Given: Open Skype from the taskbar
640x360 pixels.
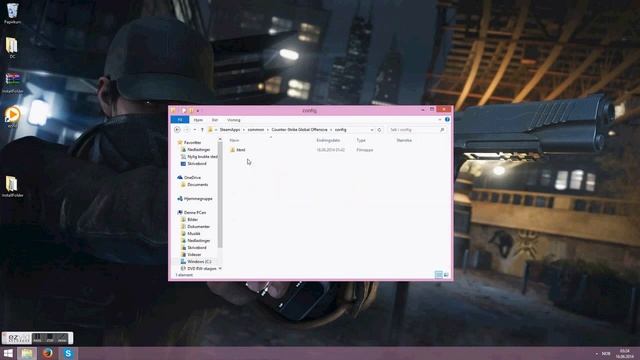Looking at the screenshot, I should pos(68,353).
